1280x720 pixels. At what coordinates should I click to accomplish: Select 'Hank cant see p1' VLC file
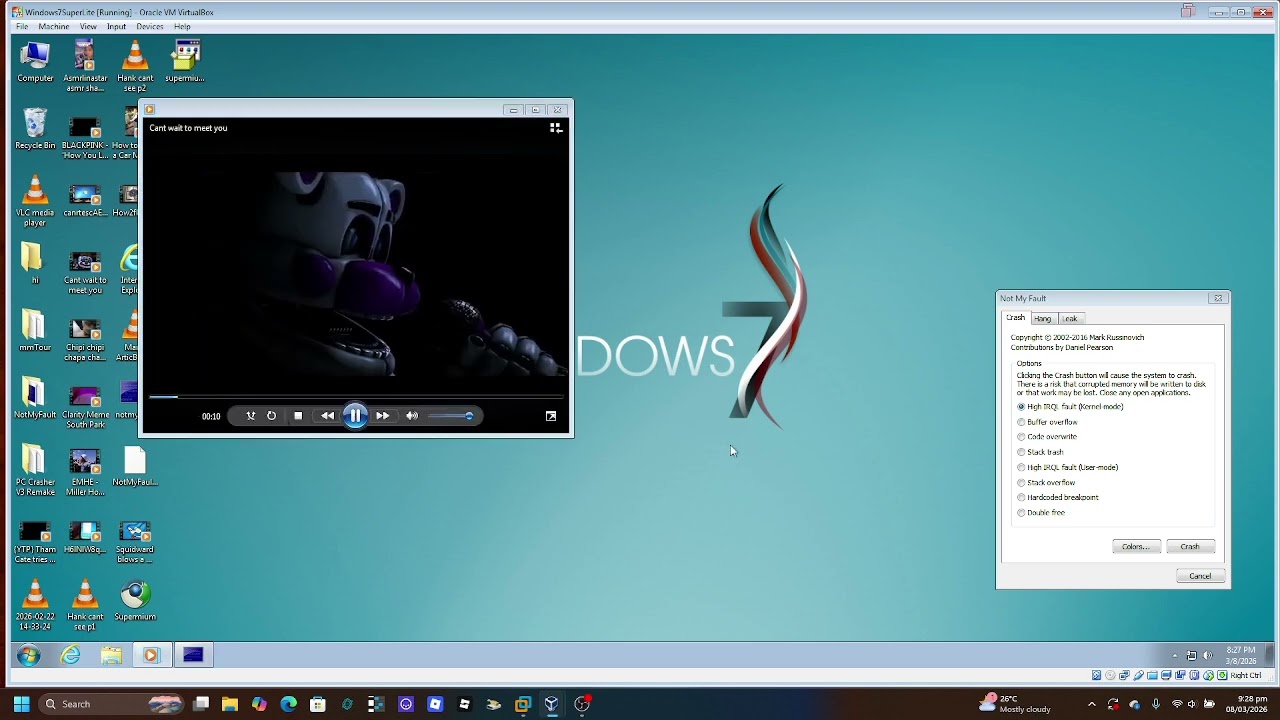[85, 605]
